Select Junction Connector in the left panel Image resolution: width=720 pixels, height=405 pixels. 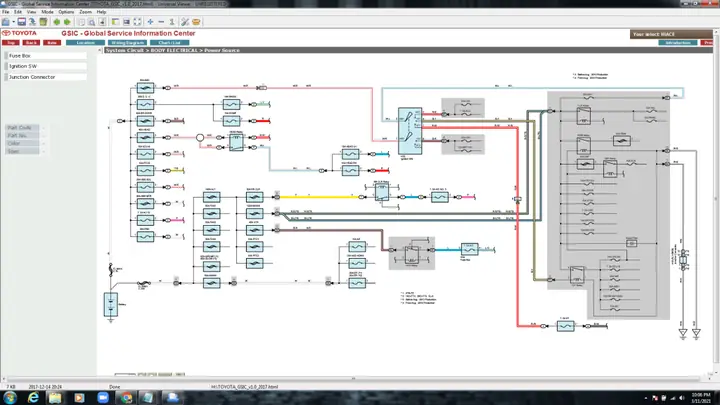tap(45, 77)
